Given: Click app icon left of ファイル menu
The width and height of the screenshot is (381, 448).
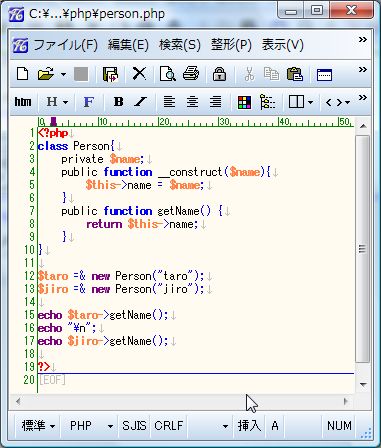Looking at the screenshot, I should 20,45.
